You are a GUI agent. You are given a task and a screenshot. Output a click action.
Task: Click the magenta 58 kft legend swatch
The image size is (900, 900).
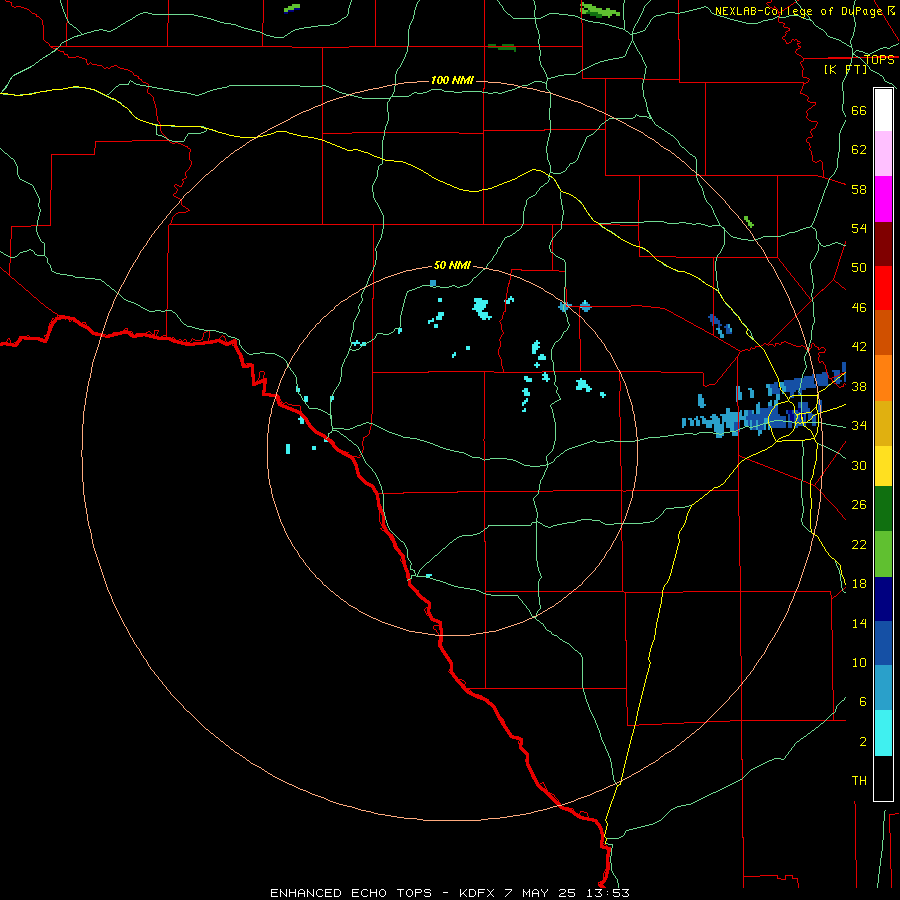[x=883, y=199]
